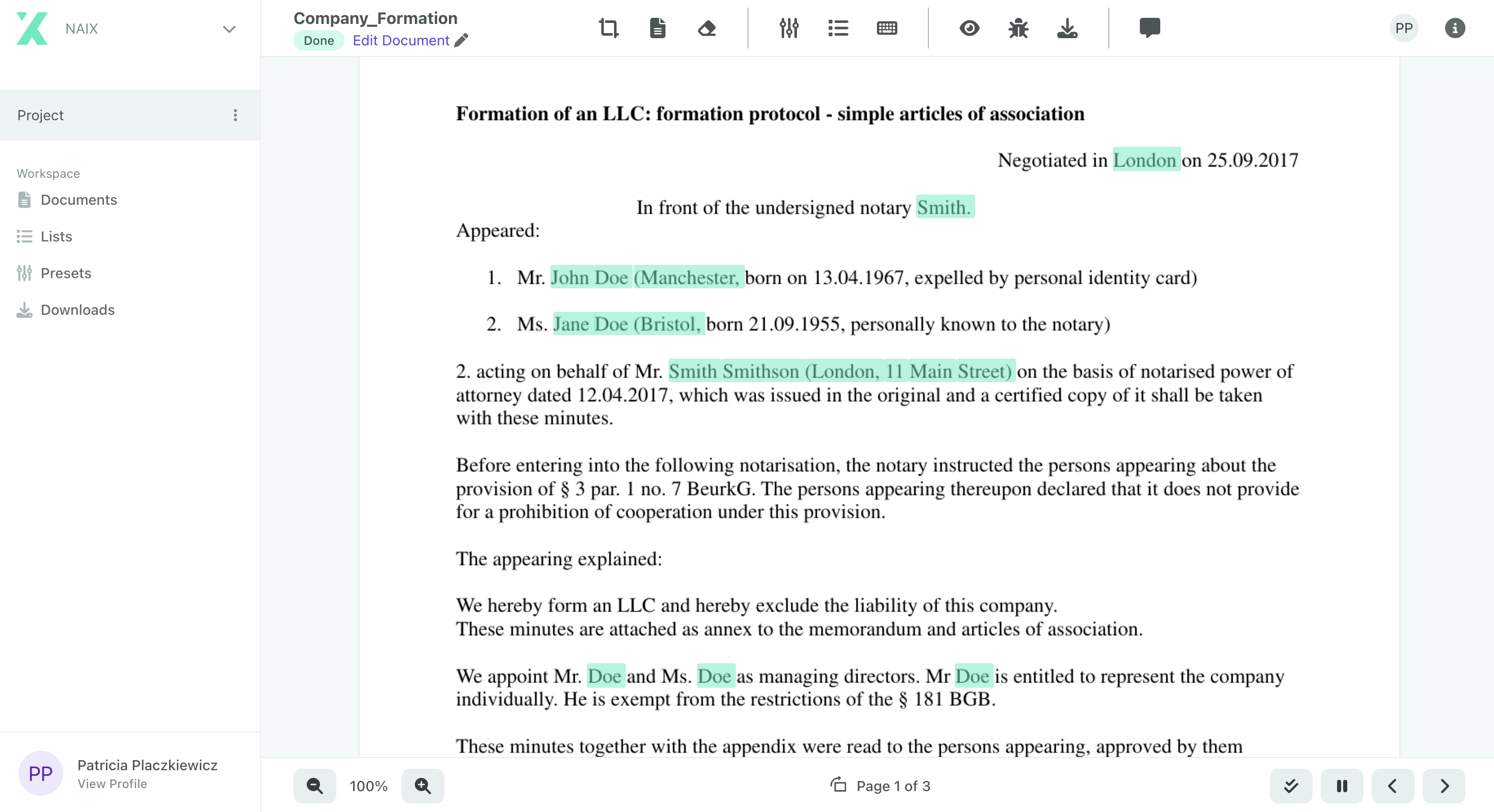Click the Done status badge

(318, 41)
